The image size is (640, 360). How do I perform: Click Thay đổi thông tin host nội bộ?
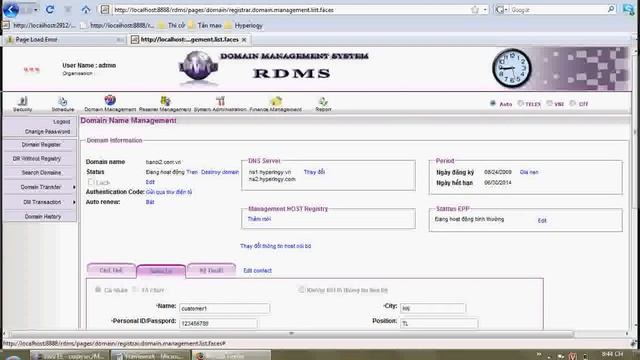[276, 246]
